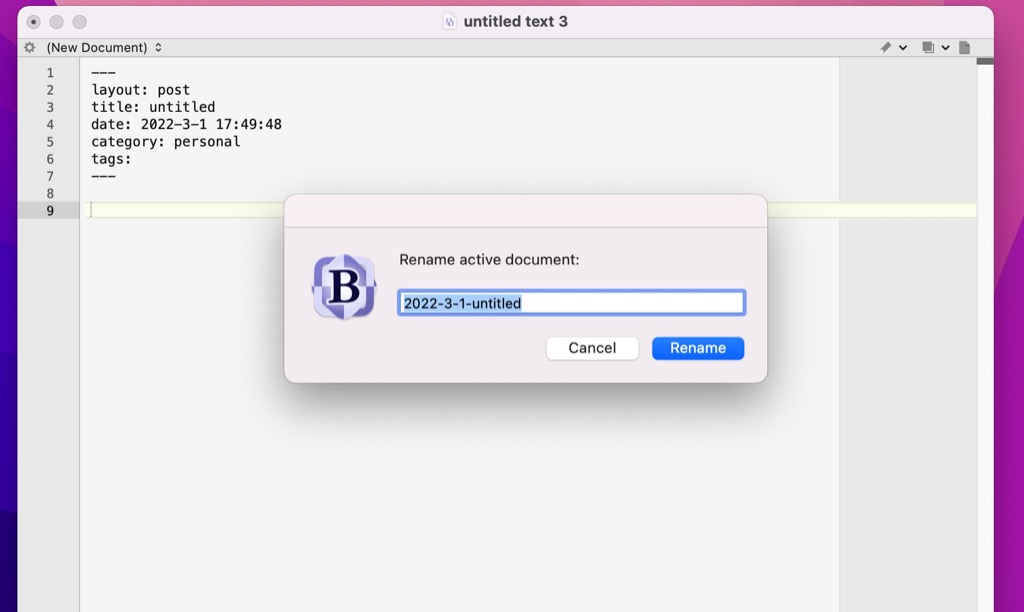Screen dimensions: 1024x612
Task: Click the new document toolbar icon
Action: coord(963,47)
